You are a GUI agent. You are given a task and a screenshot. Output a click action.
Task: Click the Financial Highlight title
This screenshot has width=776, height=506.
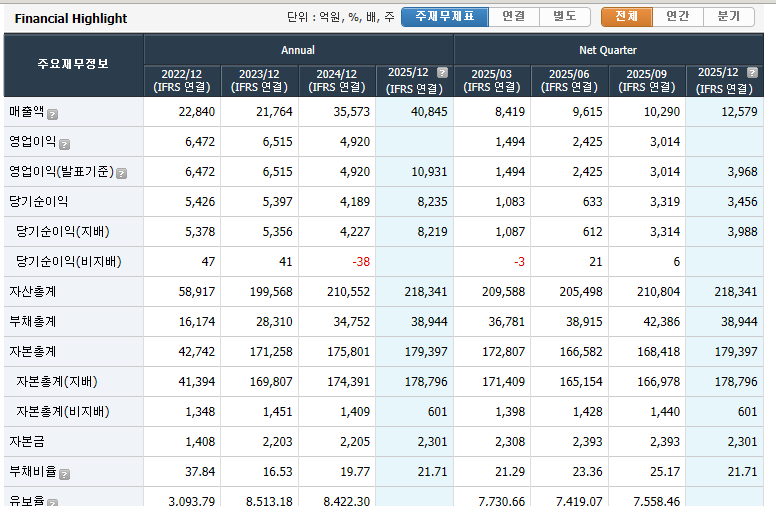[71, 19]
